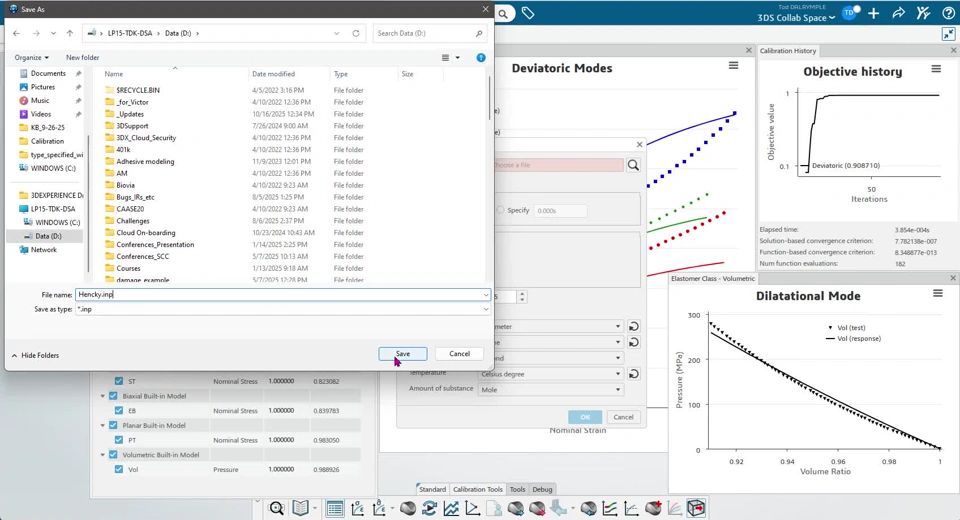Toggle the ST checkbox

tap(119, 381)
